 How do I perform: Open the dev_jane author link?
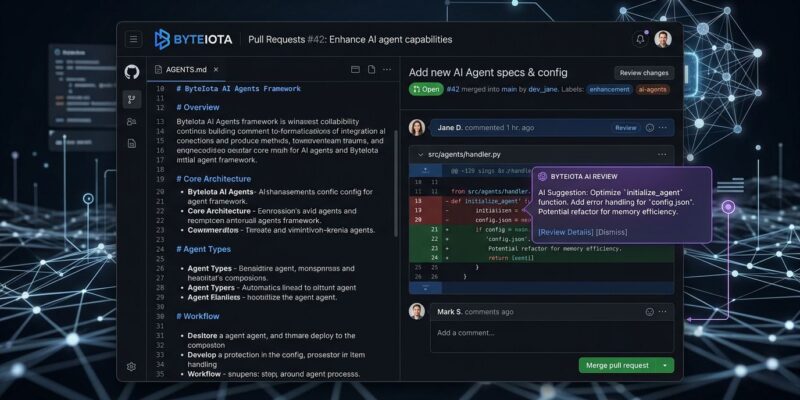pos(544,89)
